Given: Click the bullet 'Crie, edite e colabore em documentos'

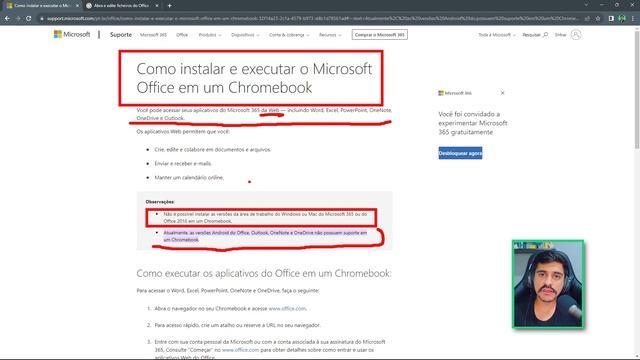Looking at the screenshot, I should [213, 150].
